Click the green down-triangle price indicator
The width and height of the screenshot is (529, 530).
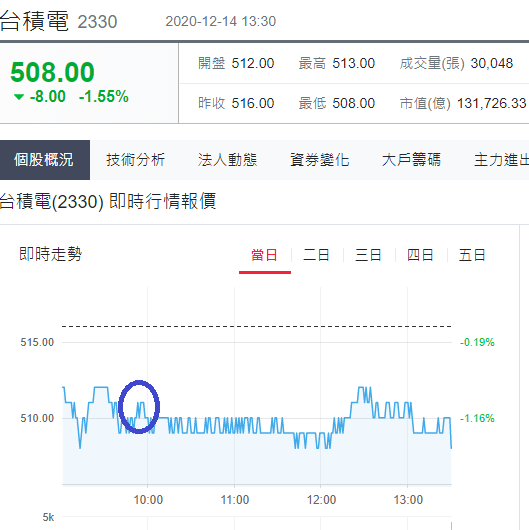pos(19,97)
